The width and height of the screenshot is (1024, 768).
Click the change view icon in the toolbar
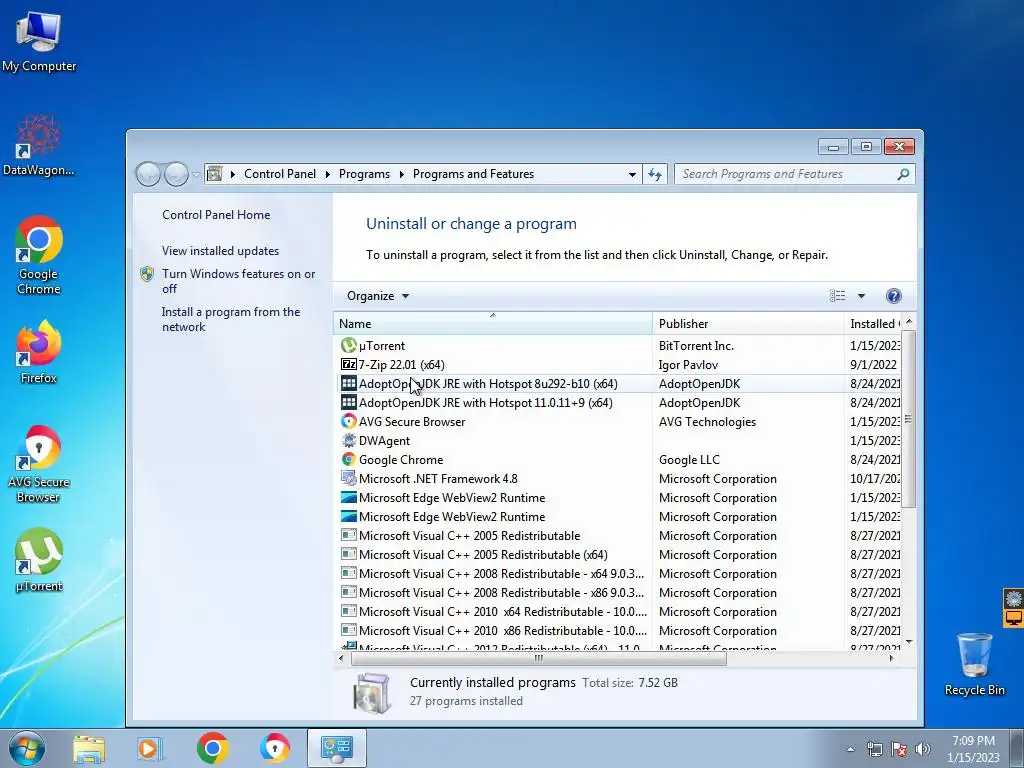837,296
